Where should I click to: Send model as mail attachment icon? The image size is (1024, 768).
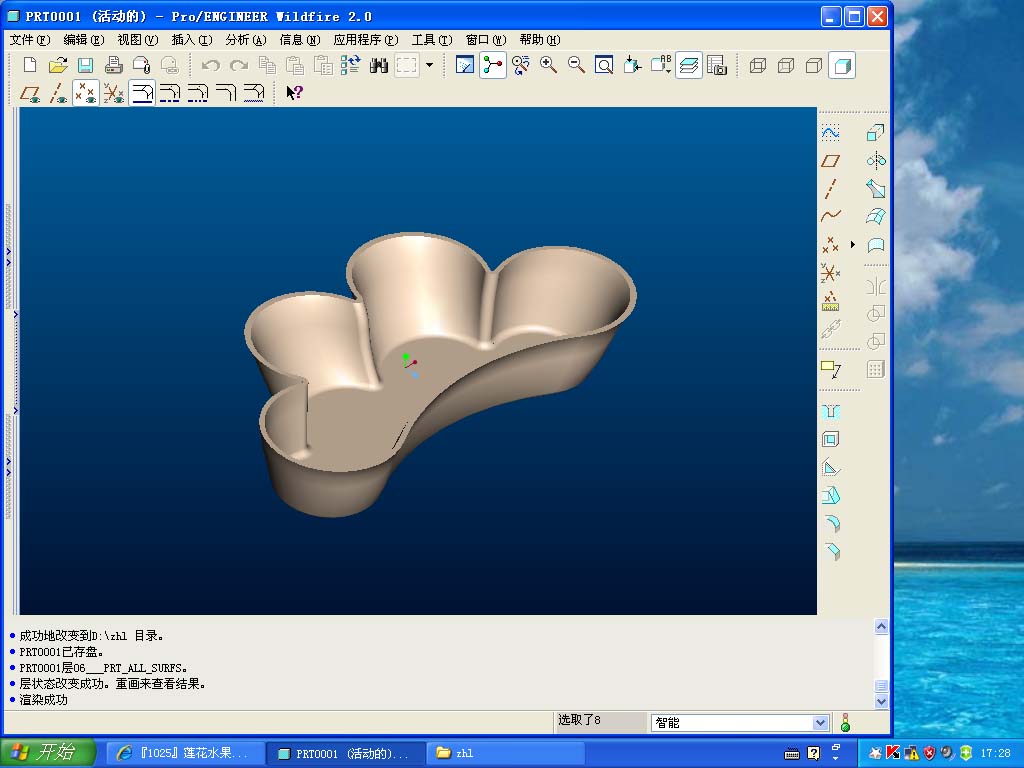point(141,65)
